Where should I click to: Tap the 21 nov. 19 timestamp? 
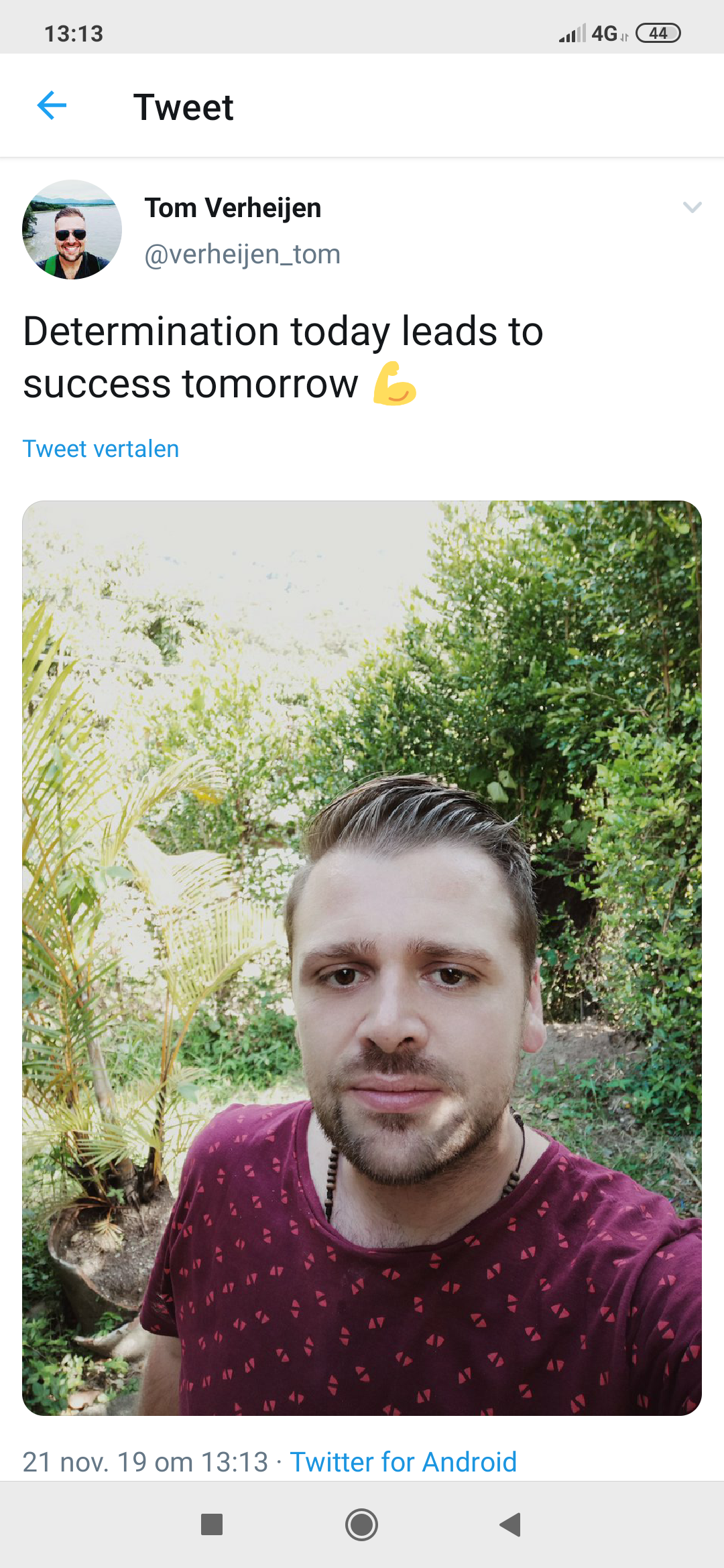coord(145,1461)
